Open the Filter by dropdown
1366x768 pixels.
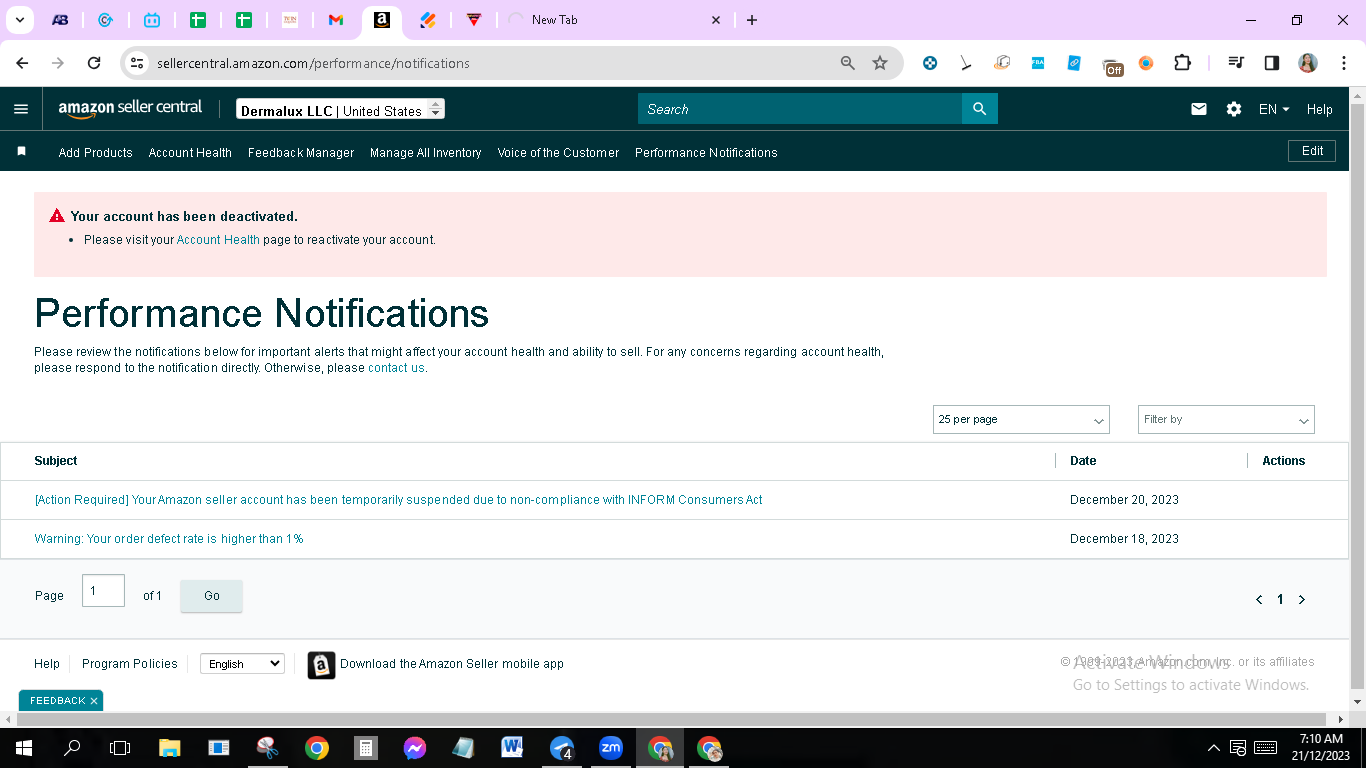pyautogui.click(x=1226, y=420)
